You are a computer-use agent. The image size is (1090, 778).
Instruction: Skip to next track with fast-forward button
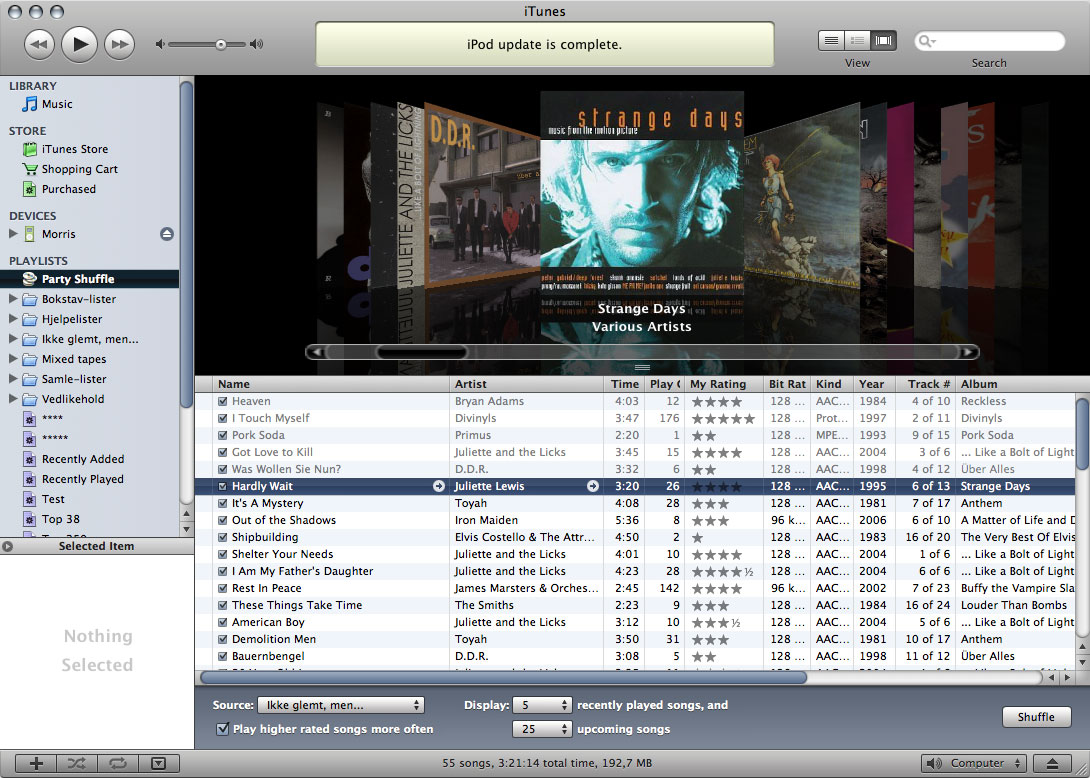point(119,44)
